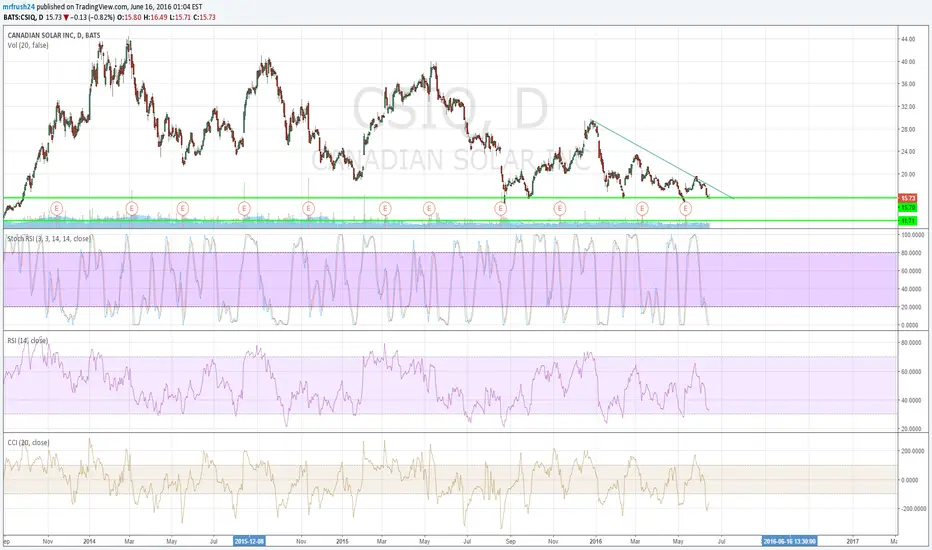Click the 2017 label on the time axis
This screenshot has width=932, height=550.
pyautogui.click(x=852, y=541)
